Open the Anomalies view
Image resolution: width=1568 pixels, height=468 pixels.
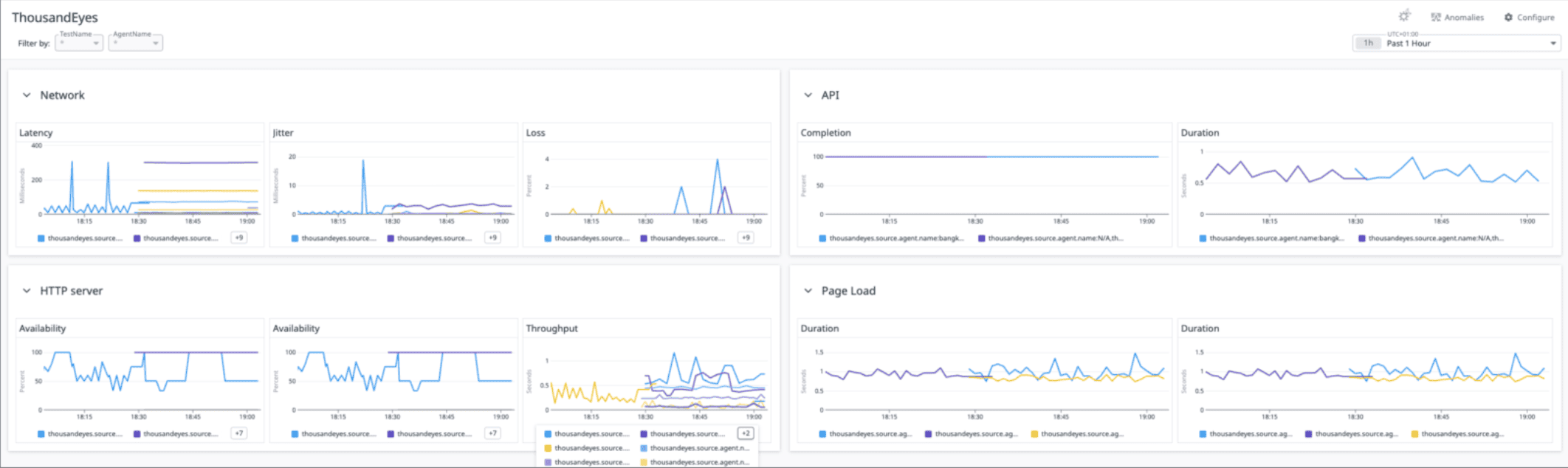click(1457, 18)
